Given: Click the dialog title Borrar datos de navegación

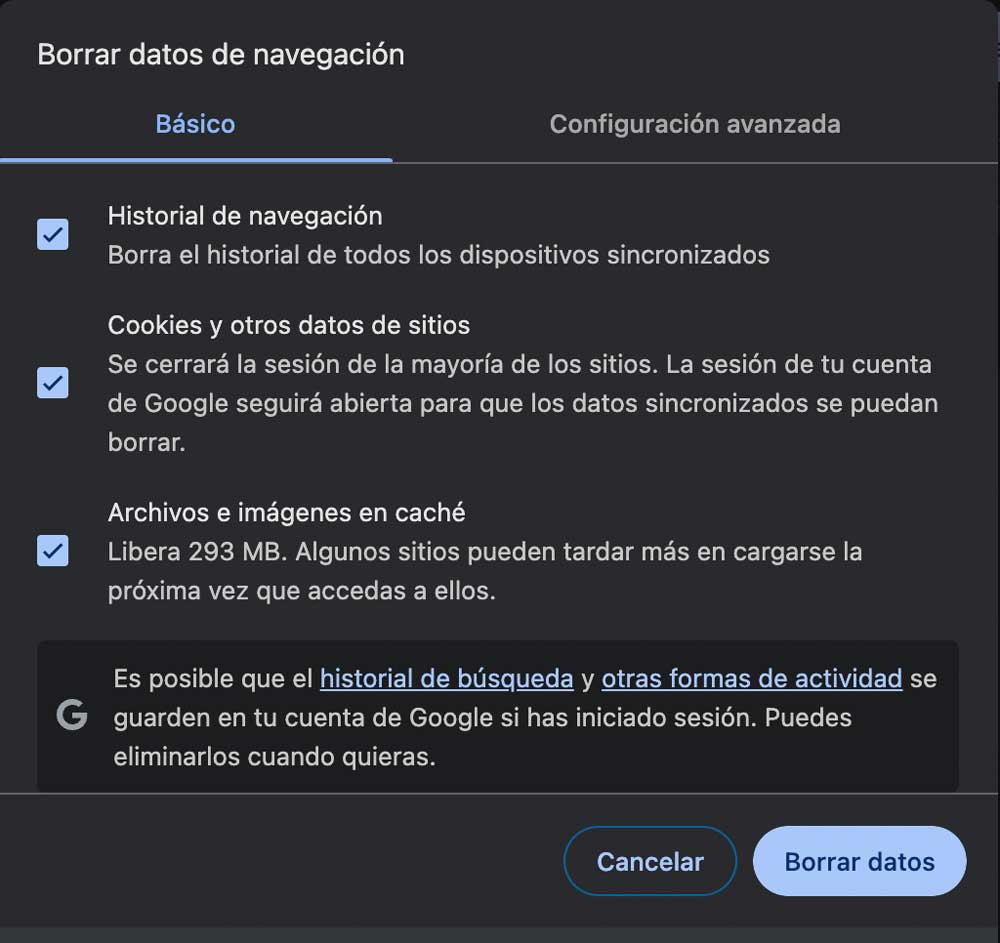Looking at the screenshot, I should point(220,55).
